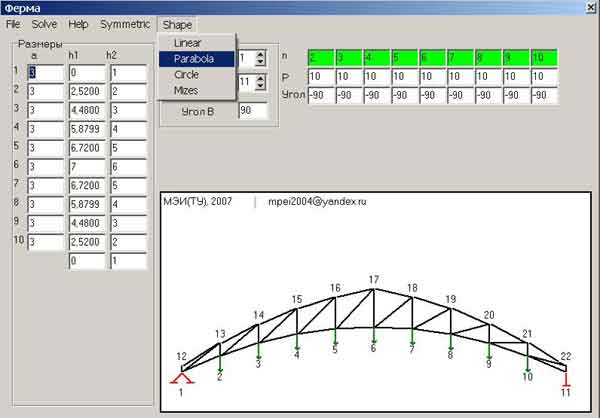Image resolution: width=600 pixels, height=418 pixels.
Task: Select the row 3 h1 field 4,4800
Action: point(87,110)
